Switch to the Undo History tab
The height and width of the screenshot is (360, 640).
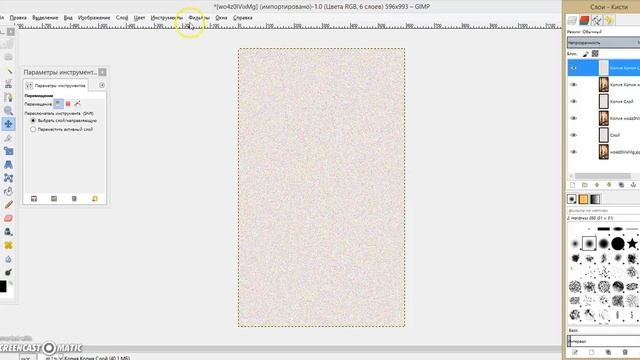coord(609,20)
